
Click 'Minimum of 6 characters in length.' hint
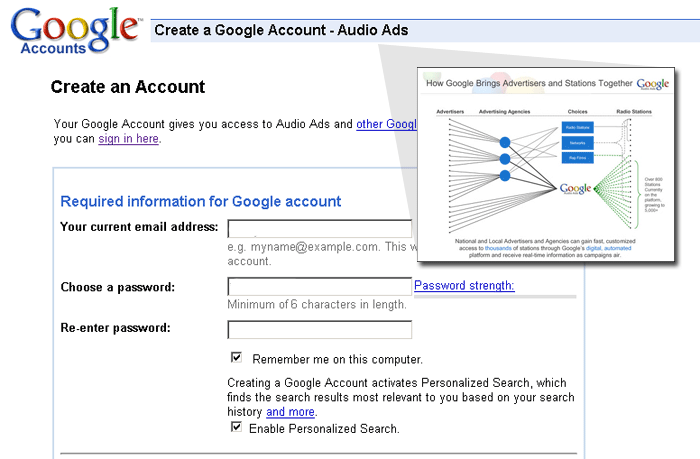point(317,305)
